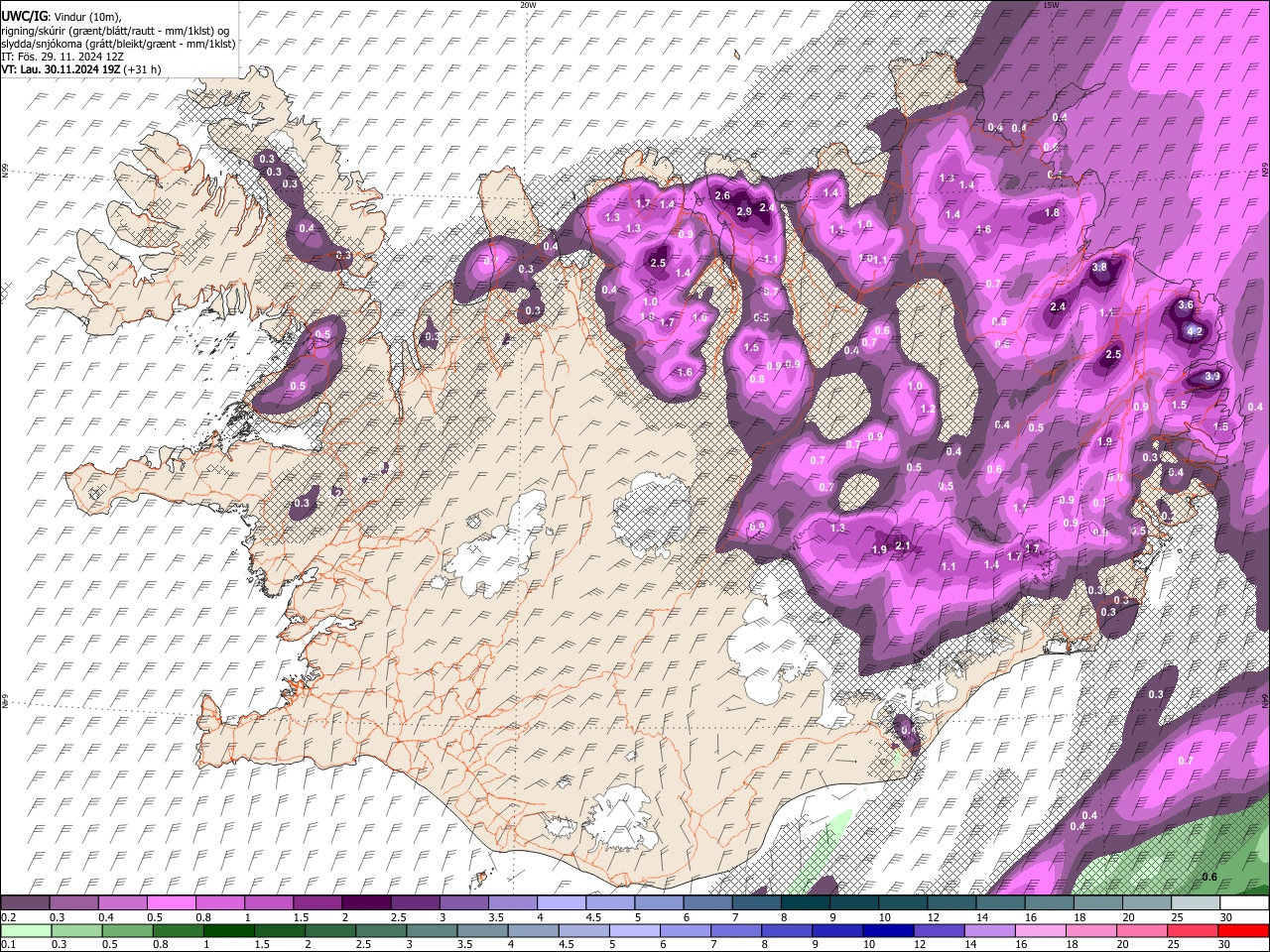
Task: Select the light lavender swatch starting at 4 in upper legend
Action: click(562, 903)
